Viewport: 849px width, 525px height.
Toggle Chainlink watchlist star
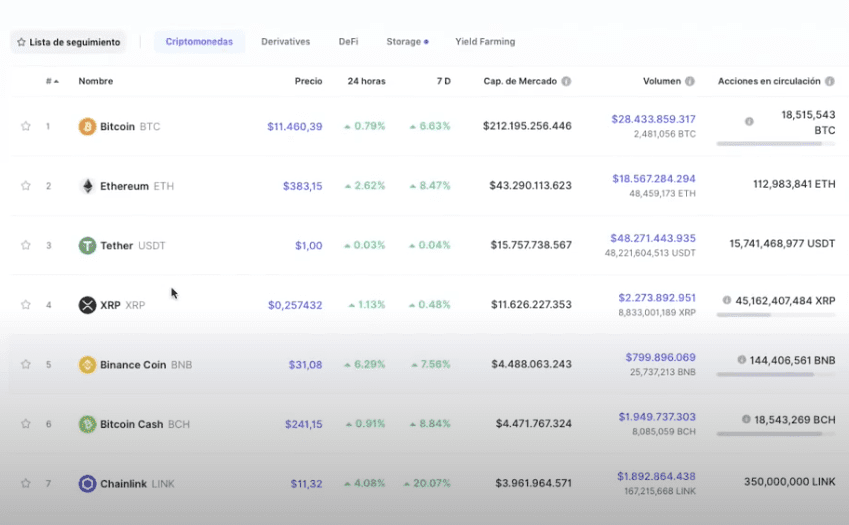click(x=25, y=483)
